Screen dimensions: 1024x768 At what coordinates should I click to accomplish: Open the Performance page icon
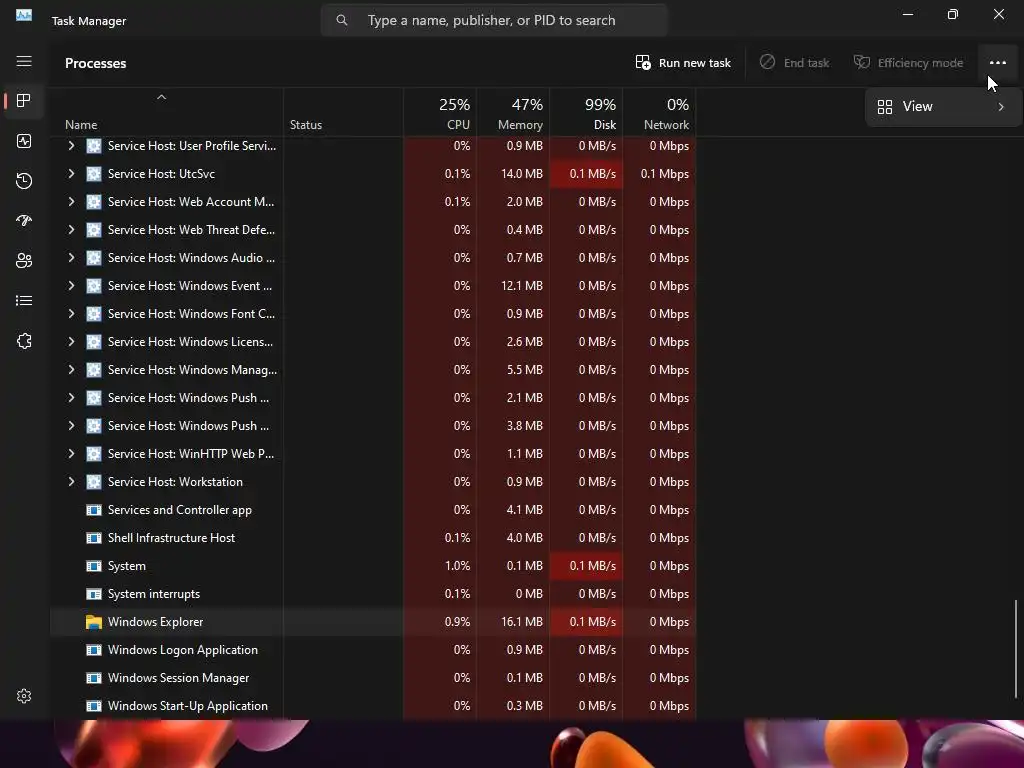coord(24,141)
